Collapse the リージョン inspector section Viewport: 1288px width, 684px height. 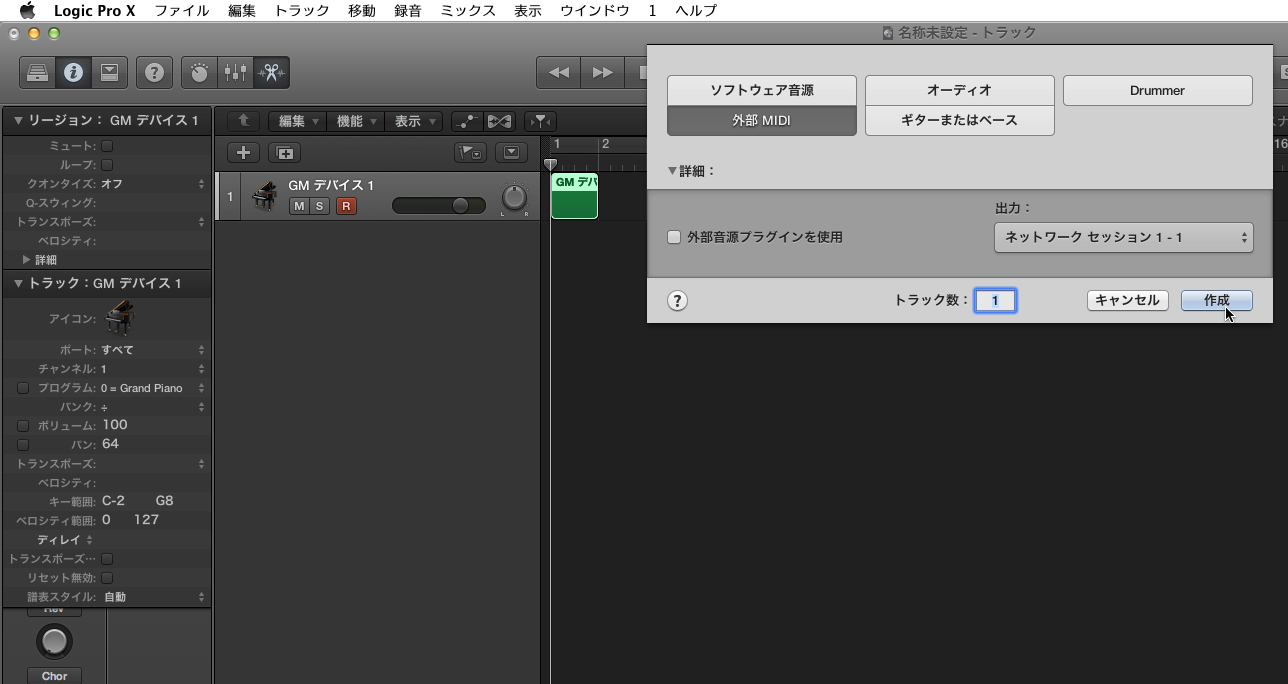coord(18,121)
